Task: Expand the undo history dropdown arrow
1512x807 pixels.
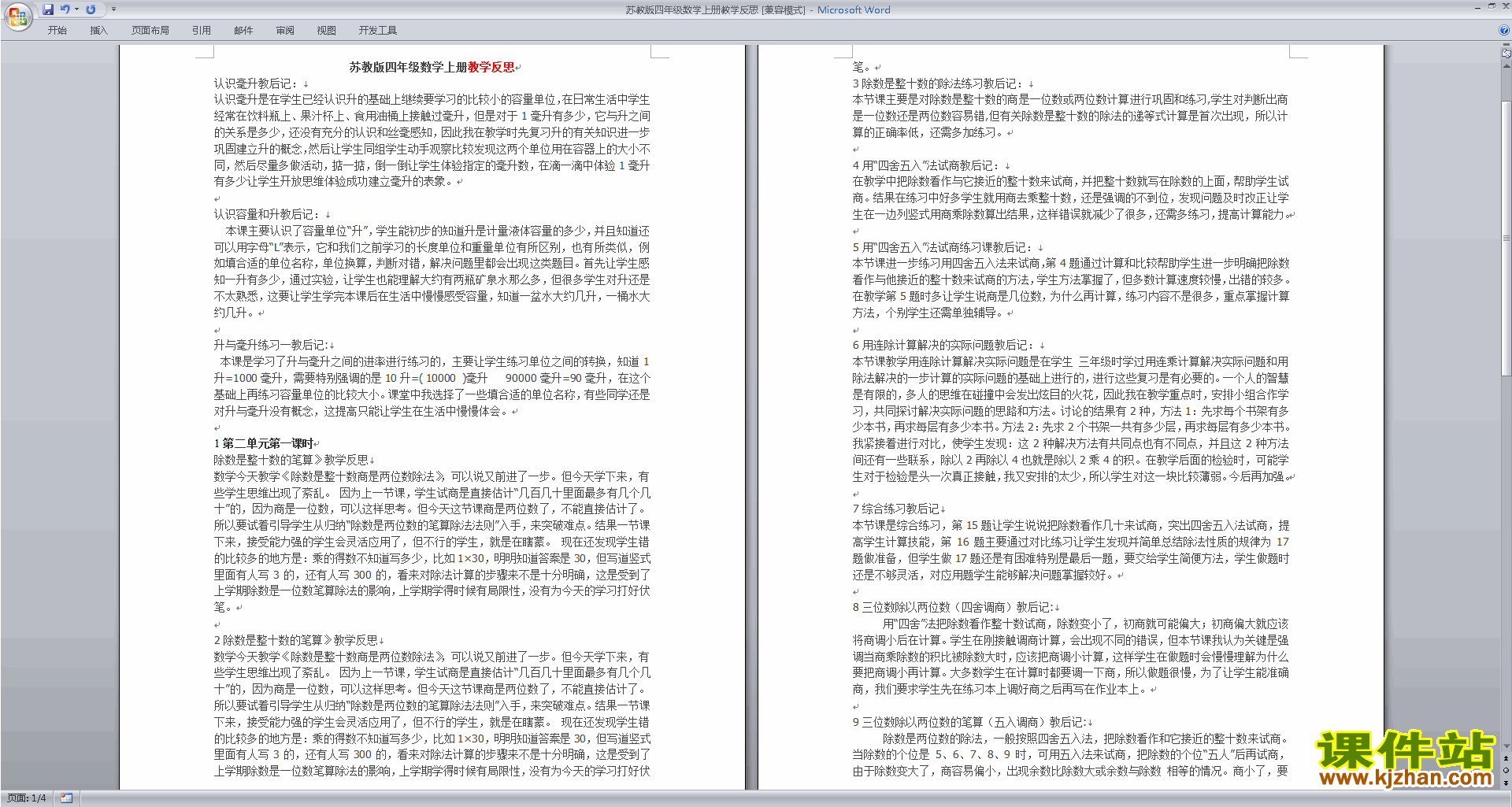Action: [76, 9]
